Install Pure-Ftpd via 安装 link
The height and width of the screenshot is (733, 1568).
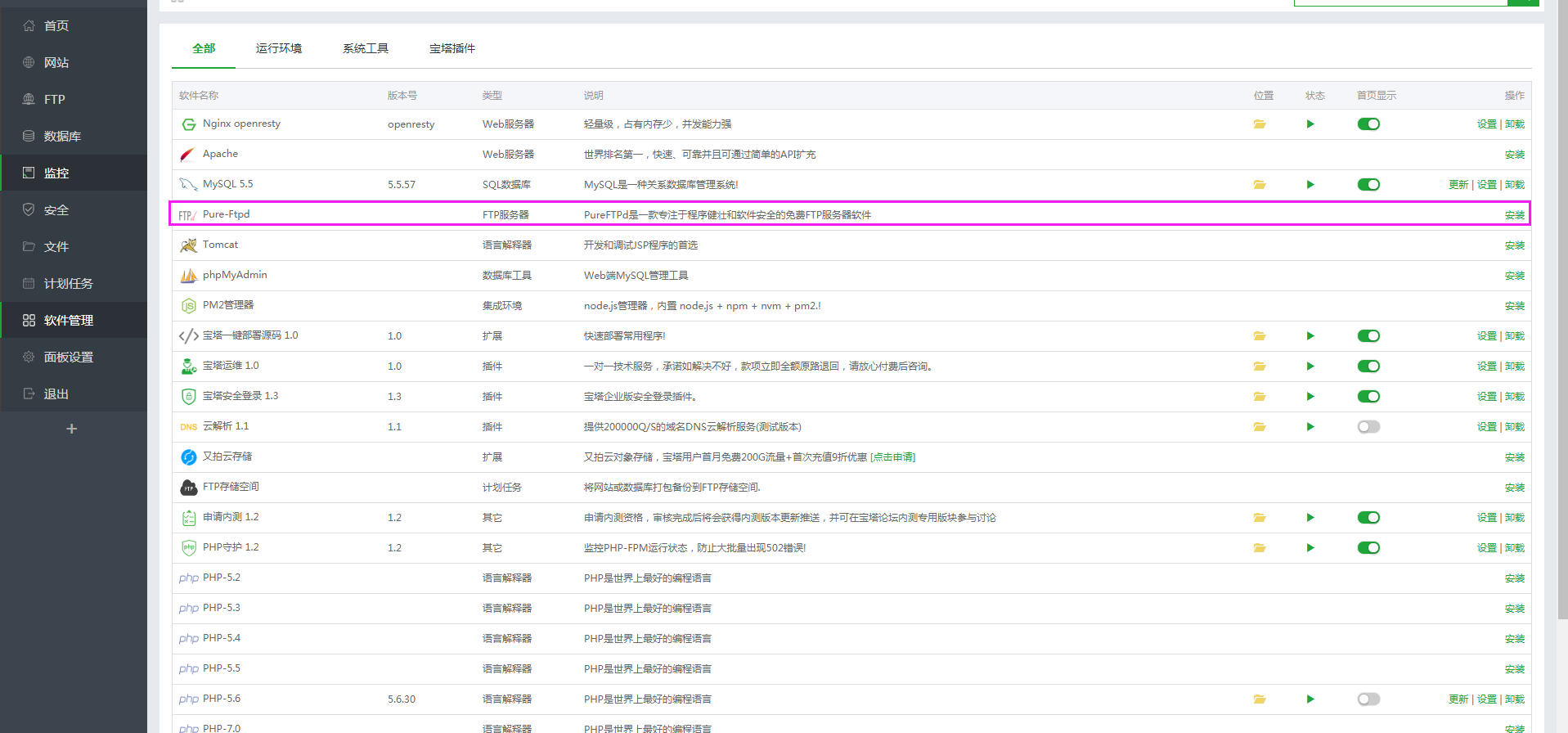click(x=1515, y=215)
